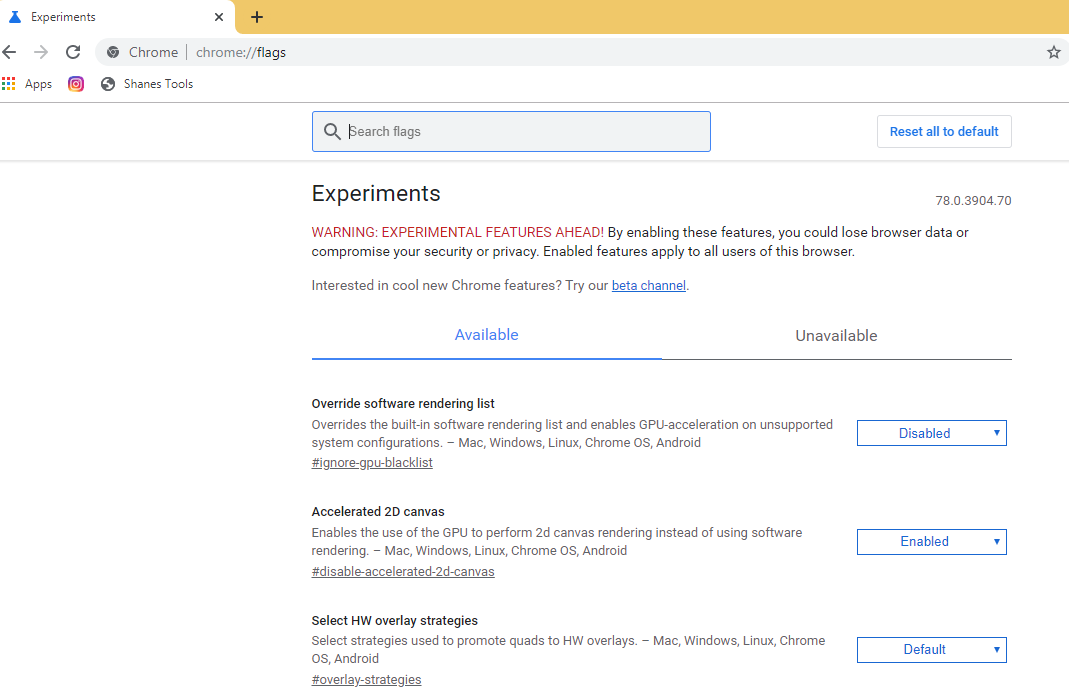Image resolution: width=1069 pixels, height=700 pixels.
Task: Bookmark this page using the star icon
Action: click(1053, 51)
